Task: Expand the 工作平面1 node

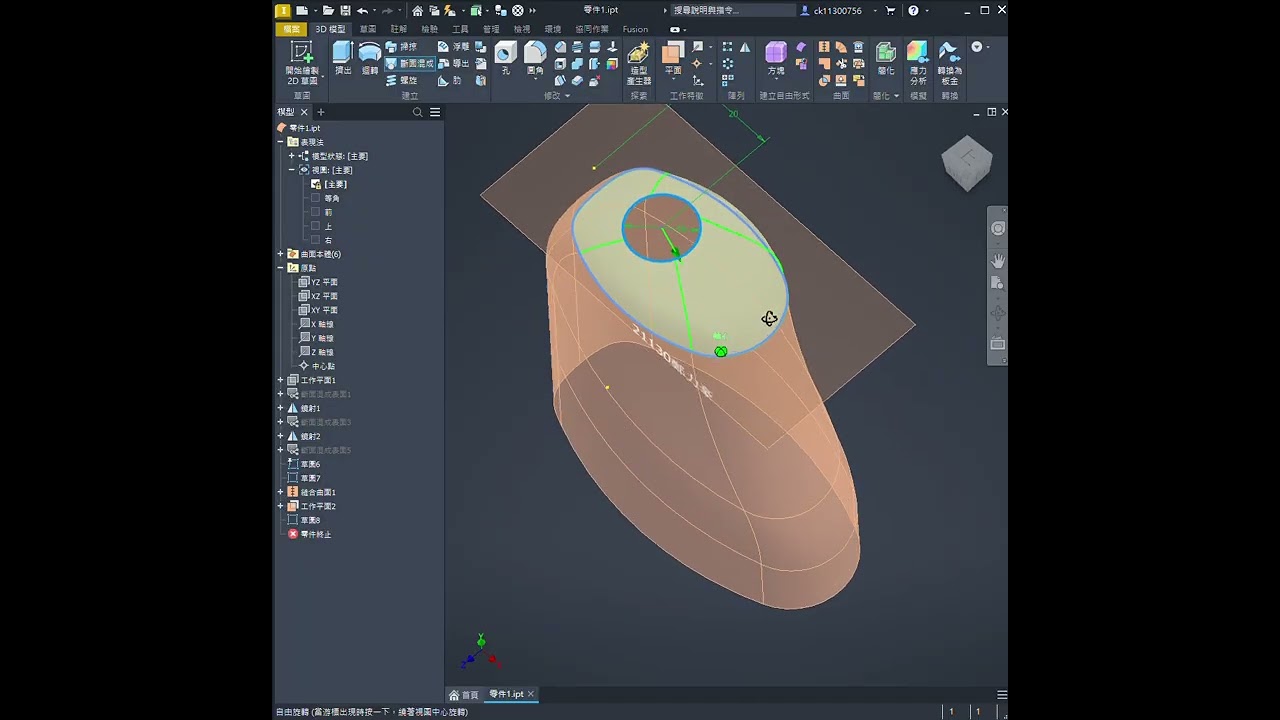Action: tap(281, 380)
